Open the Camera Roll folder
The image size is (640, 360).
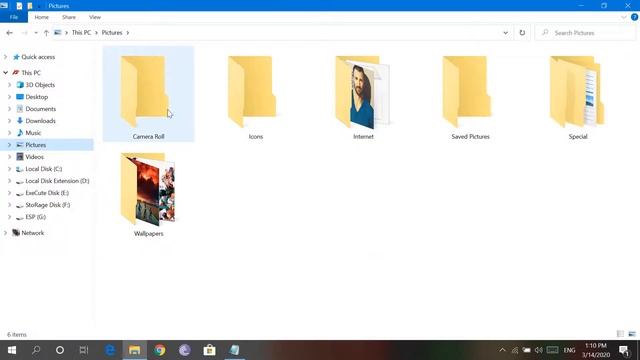(148, 93)
